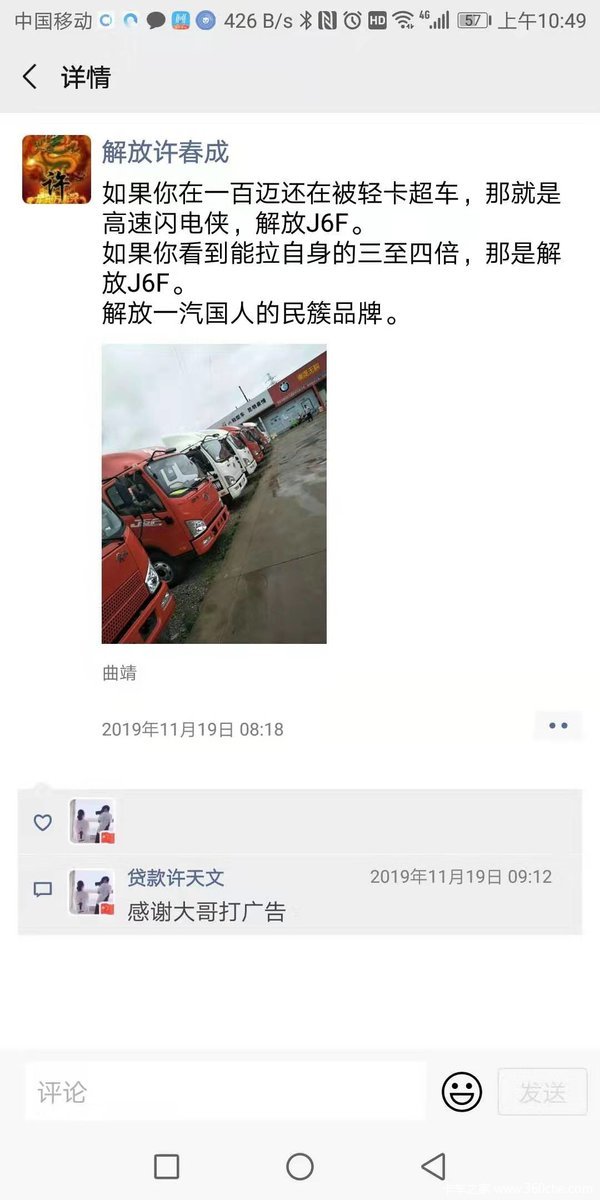600x1200 pixels.
Task: Tap liker's avatar in likes row
Action: (92, 822)
